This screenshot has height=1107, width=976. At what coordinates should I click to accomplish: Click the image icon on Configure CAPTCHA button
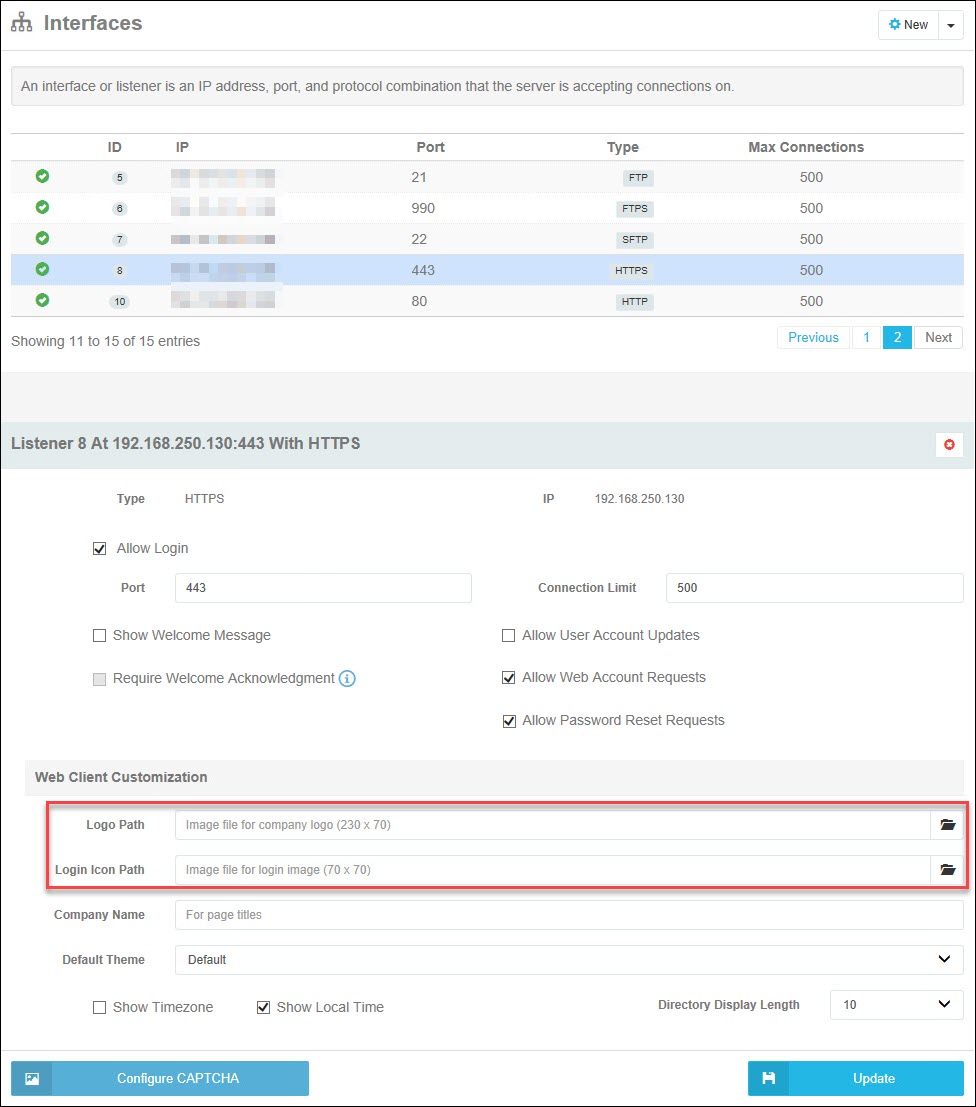pos(31,1078)
